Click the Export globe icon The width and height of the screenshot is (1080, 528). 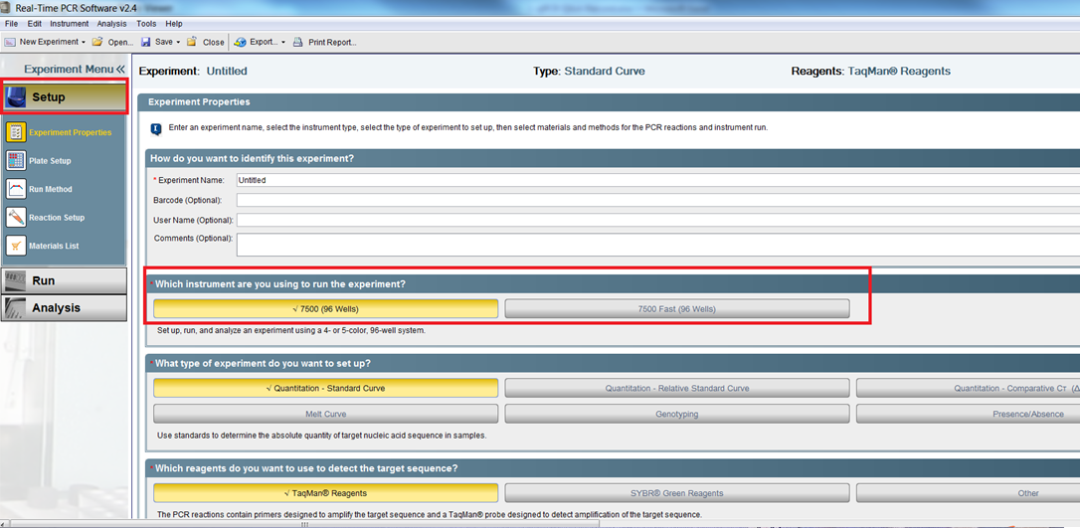pyautogui.click(x=240, y=42)
